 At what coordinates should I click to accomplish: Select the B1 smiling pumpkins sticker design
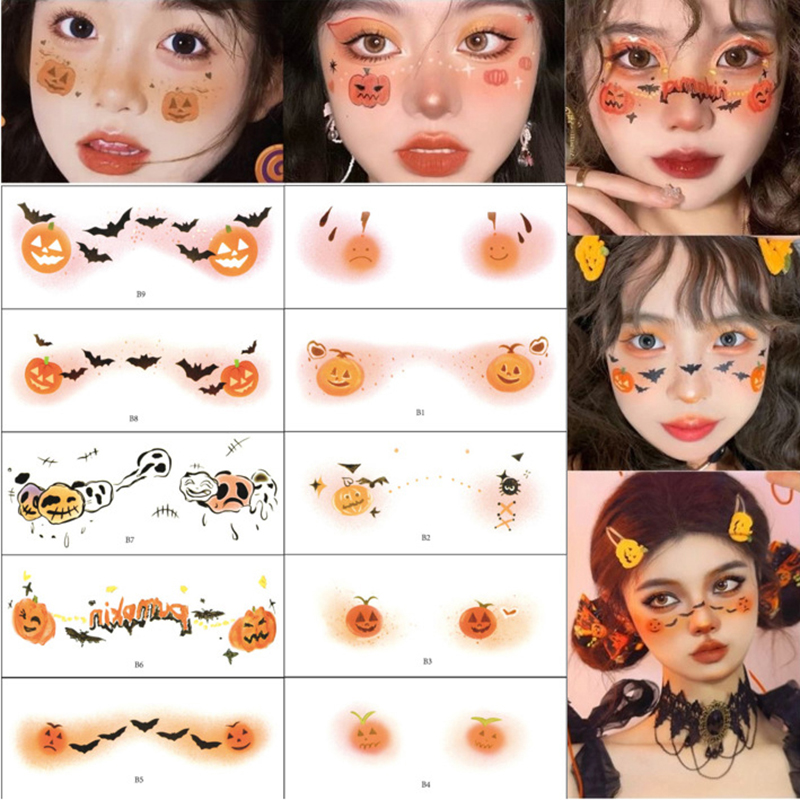pyautogui.click(x=425, y=370)
